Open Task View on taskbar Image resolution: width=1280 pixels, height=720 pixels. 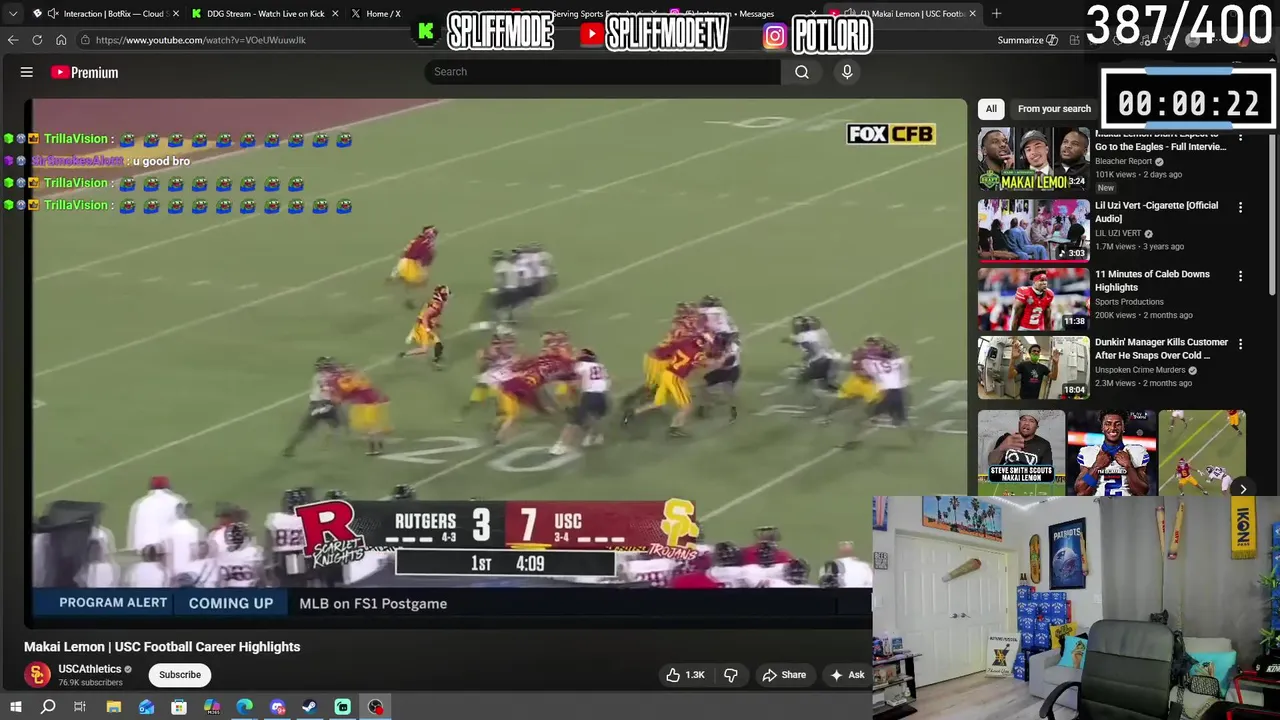coord(80,707)
